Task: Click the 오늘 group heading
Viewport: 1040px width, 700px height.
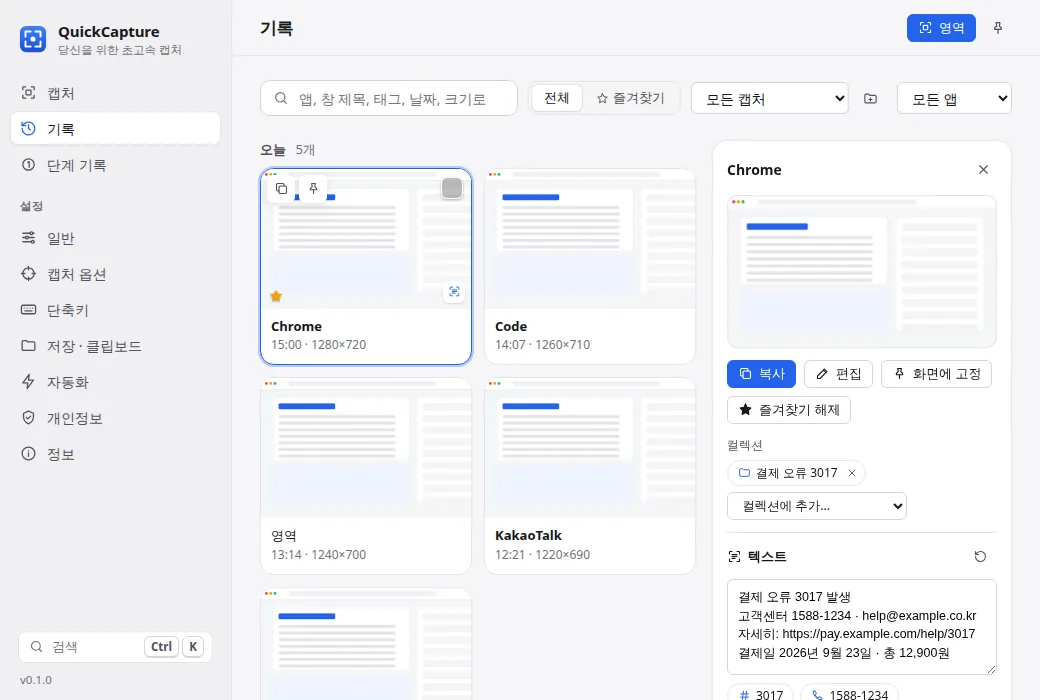Action: (273, 150)
